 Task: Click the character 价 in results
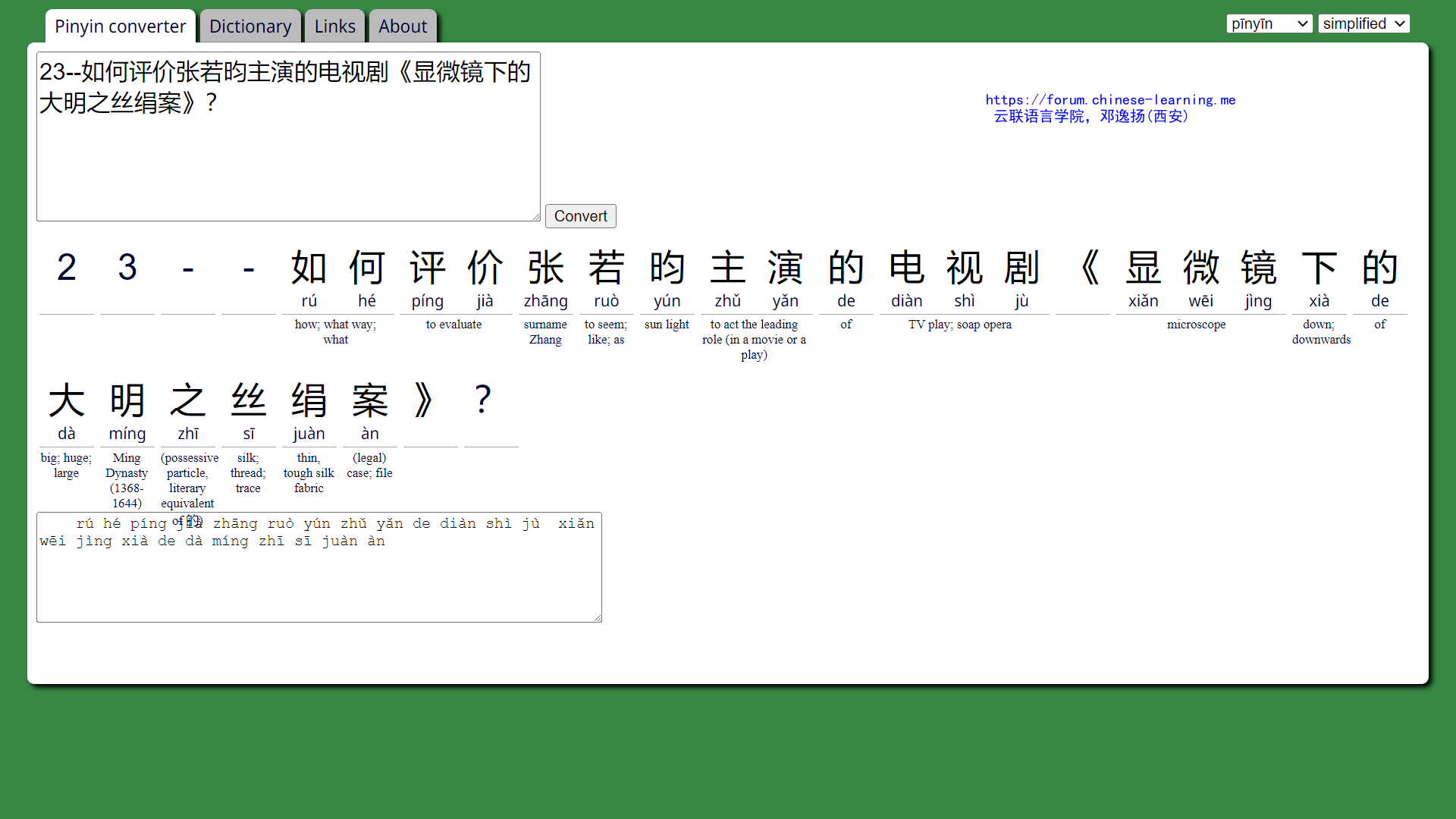click(485, 268)
